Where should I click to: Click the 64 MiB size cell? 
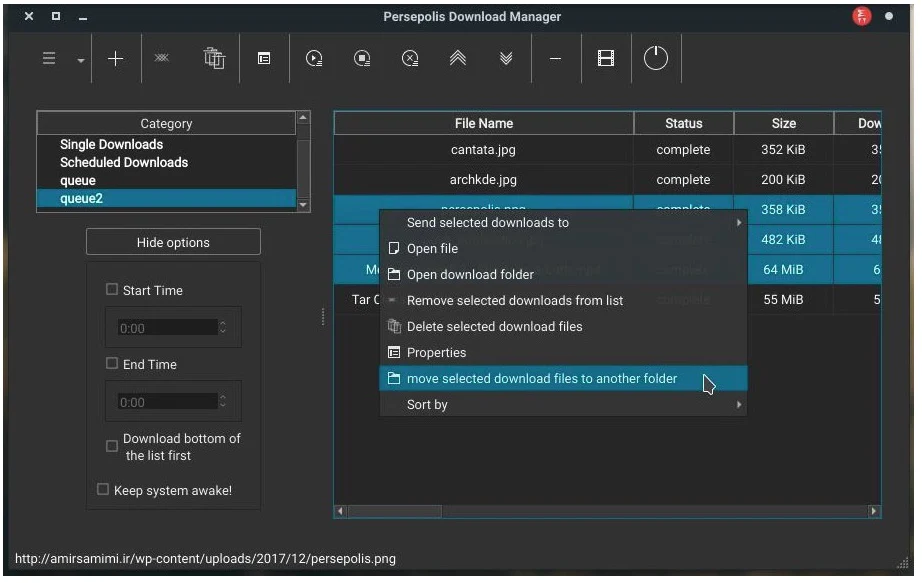coord(783,270)
